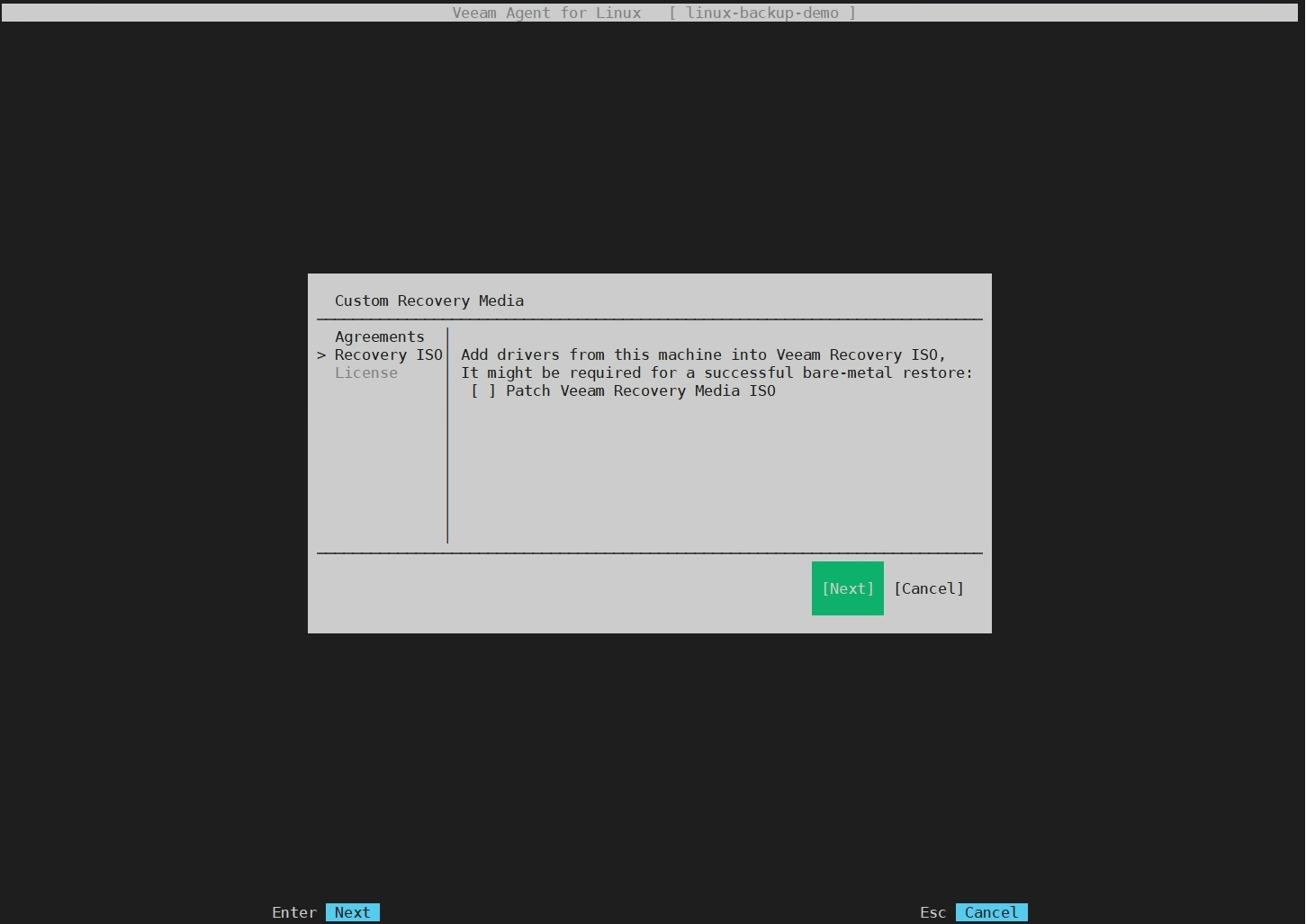Click the blue Next hint in footer

point(352,912)
